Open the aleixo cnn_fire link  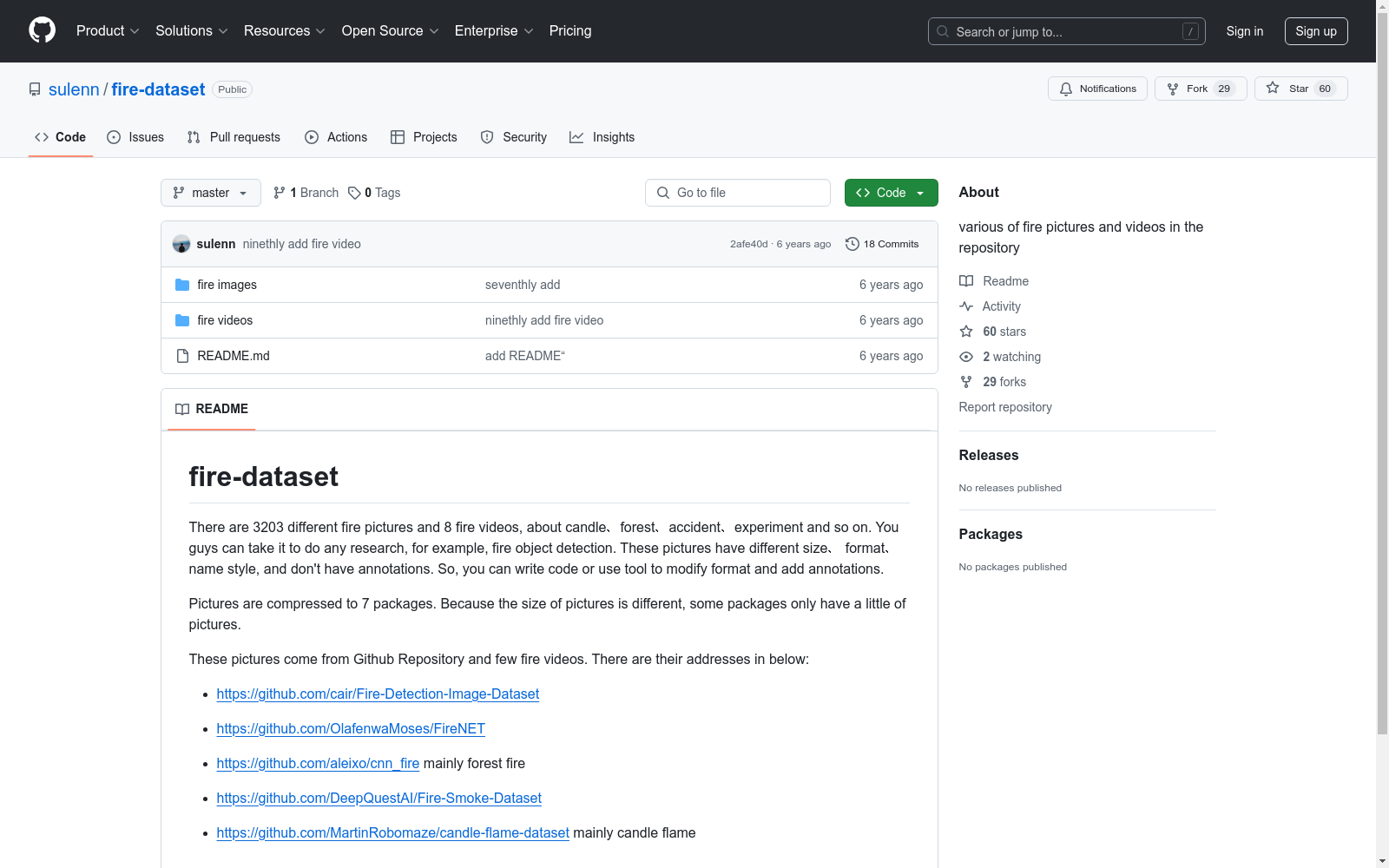(318, 763)
